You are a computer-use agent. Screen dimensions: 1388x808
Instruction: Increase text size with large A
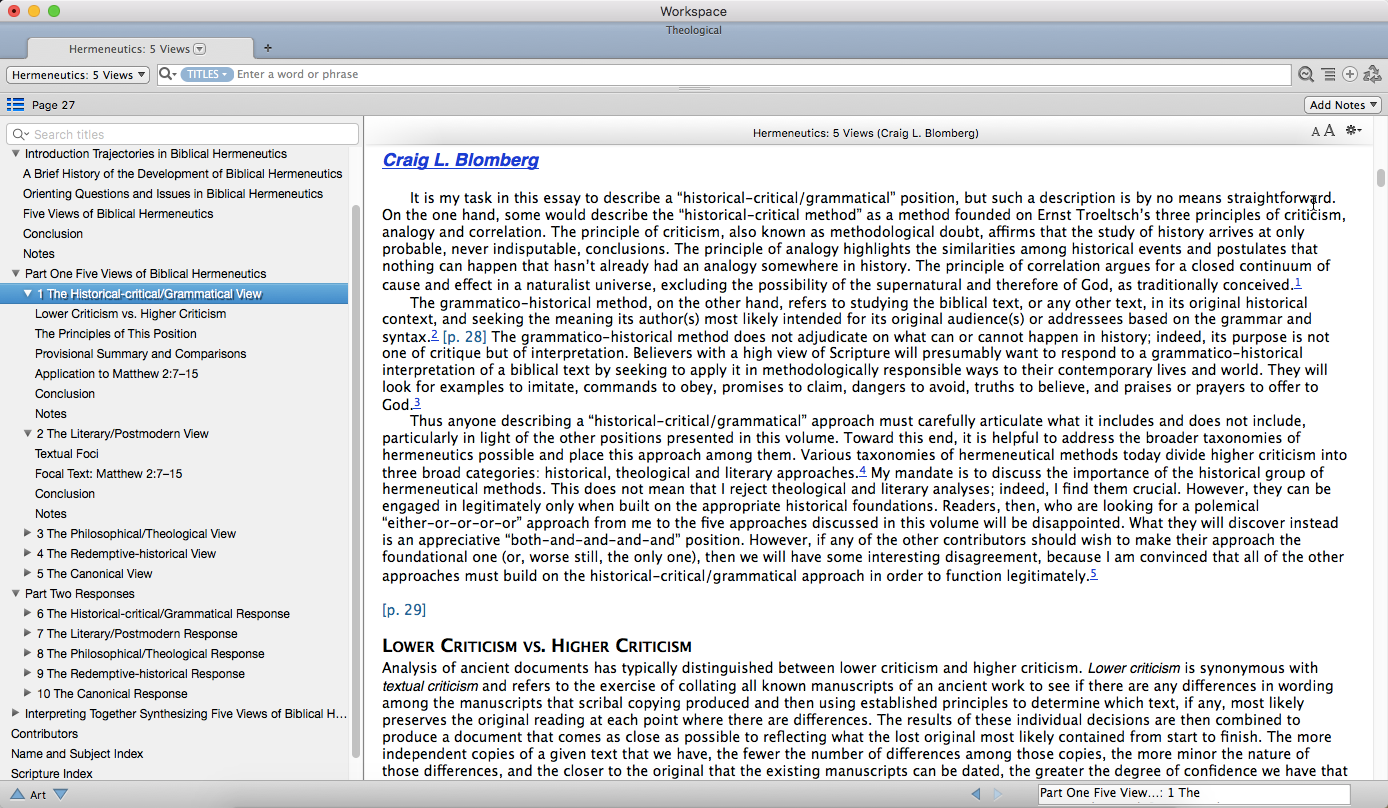[1329, 131]
